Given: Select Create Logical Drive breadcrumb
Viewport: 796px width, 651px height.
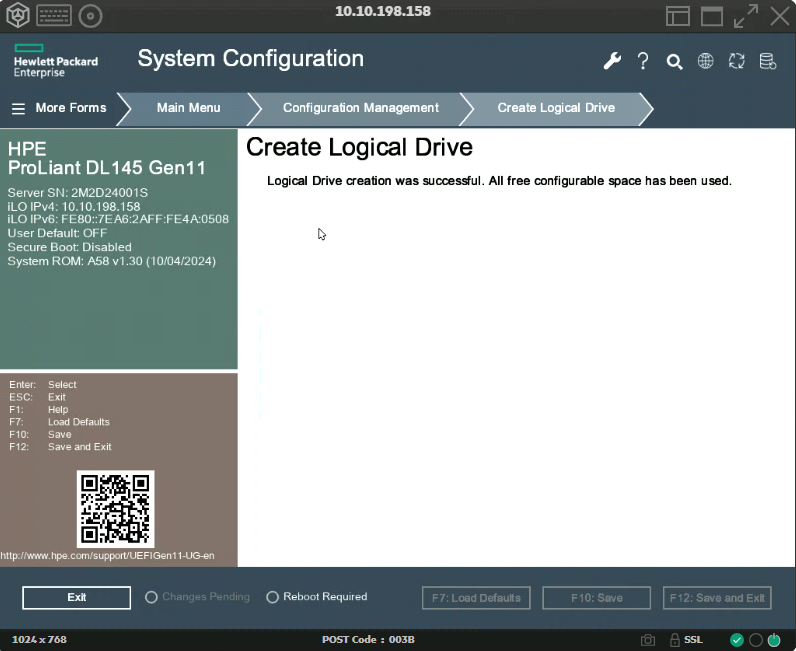Looking at the screenshot, I should pos(556,108).
